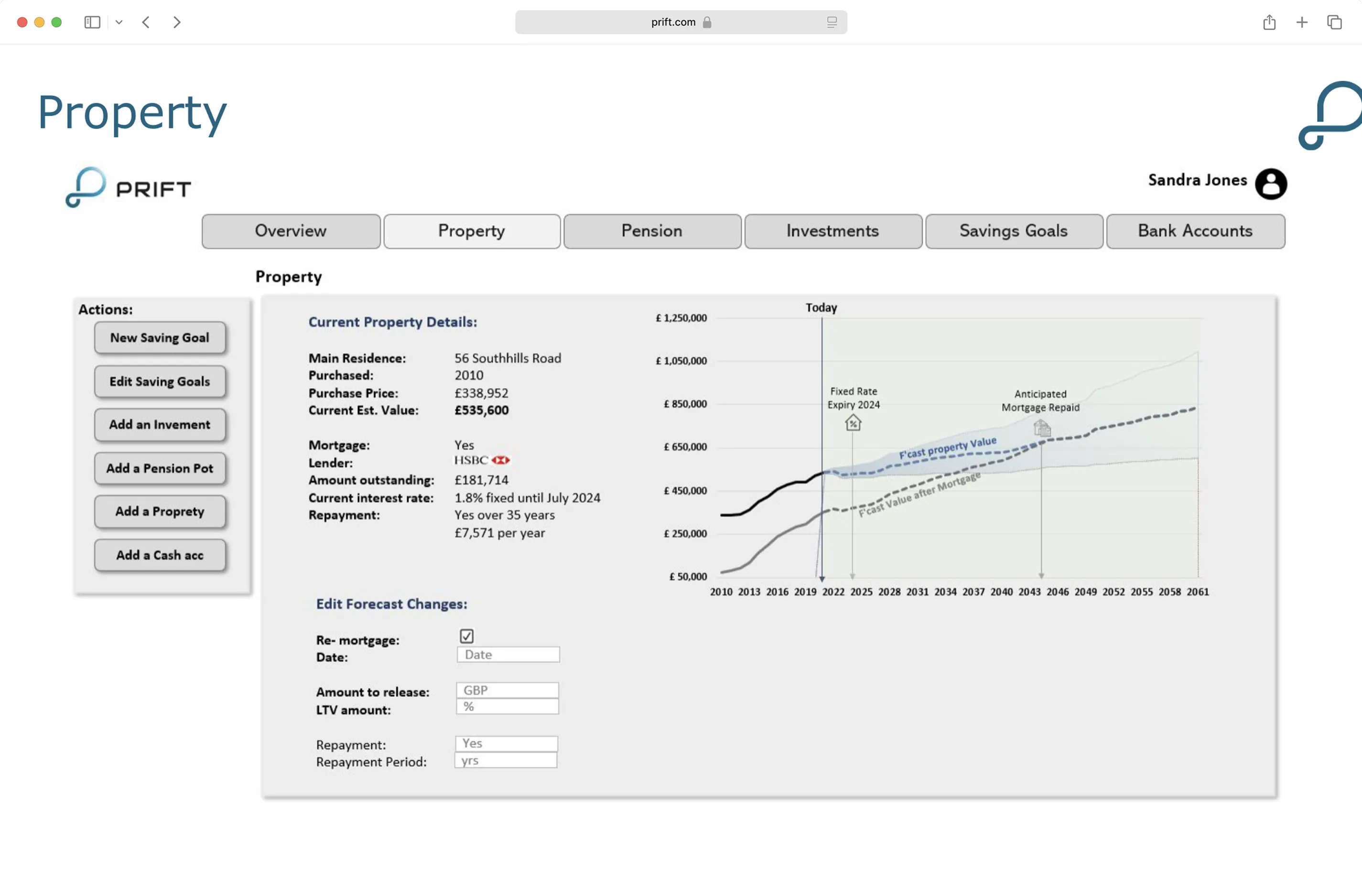Open the Safari share icon
This screenshot has height=896, width=1362.
(x=1269, y=22)
